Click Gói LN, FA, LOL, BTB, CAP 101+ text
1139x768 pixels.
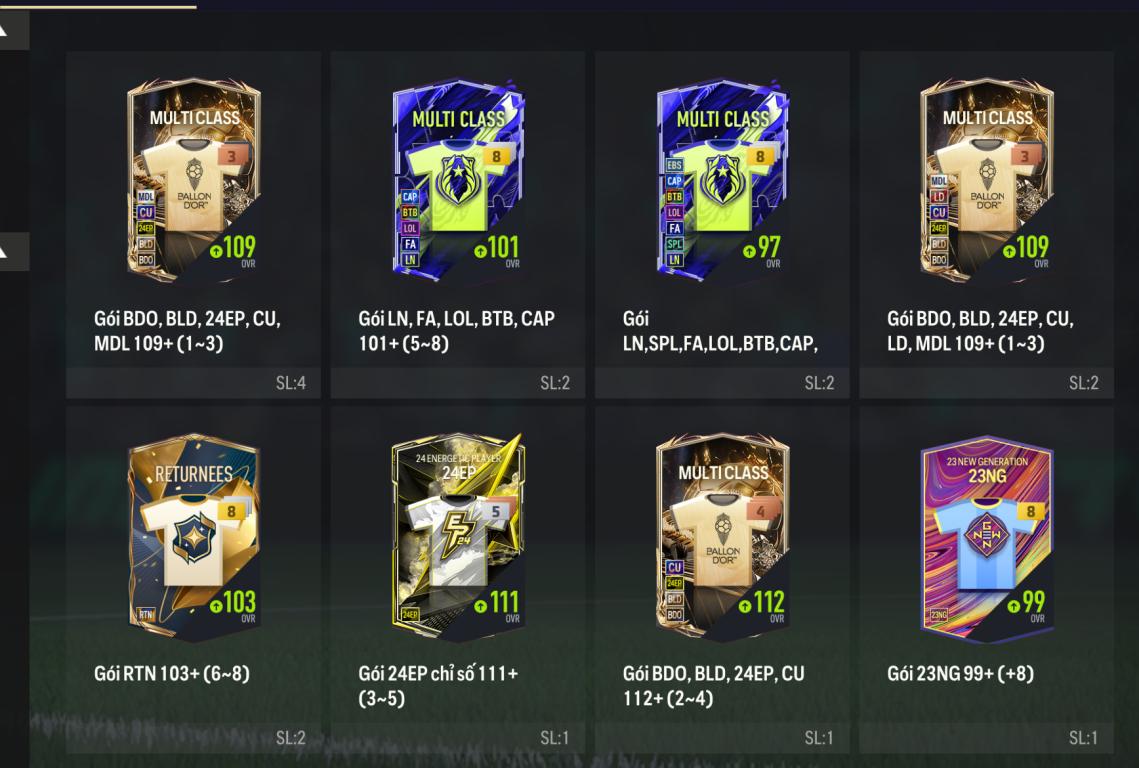click(456, 331)
